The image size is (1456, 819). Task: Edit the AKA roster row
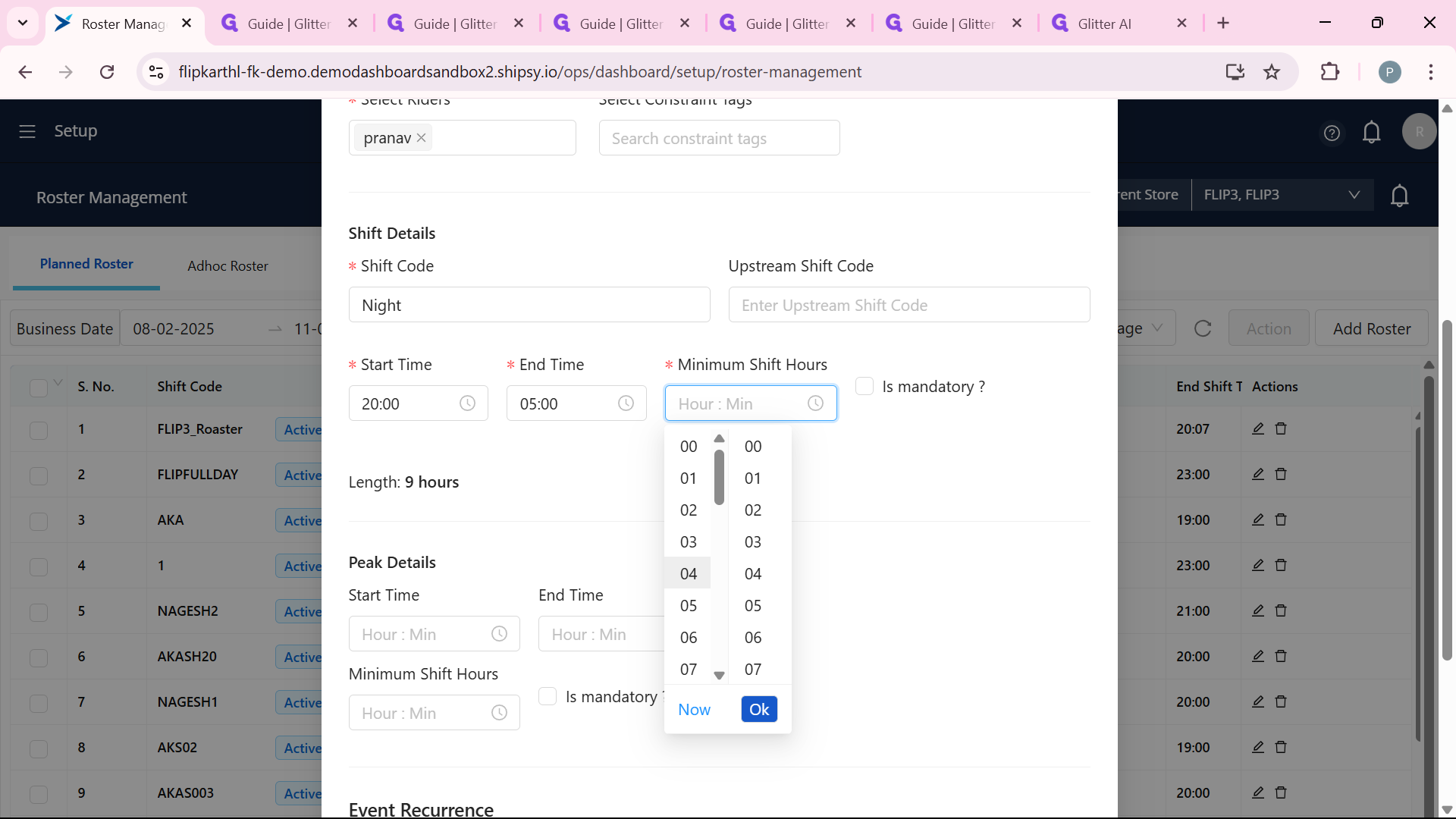1258,519
